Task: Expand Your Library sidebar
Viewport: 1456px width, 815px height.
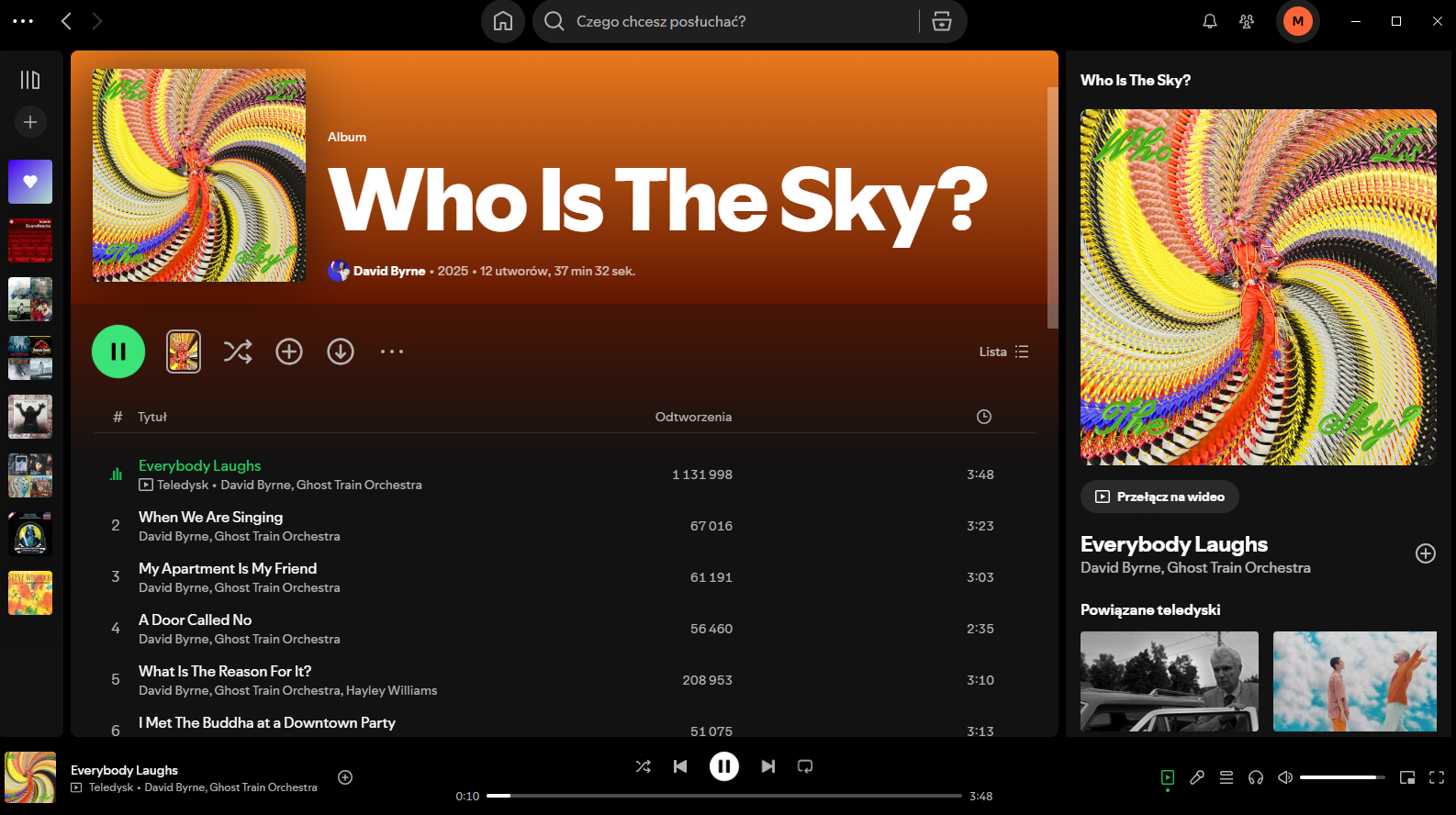Action: [x=30, y=80]
